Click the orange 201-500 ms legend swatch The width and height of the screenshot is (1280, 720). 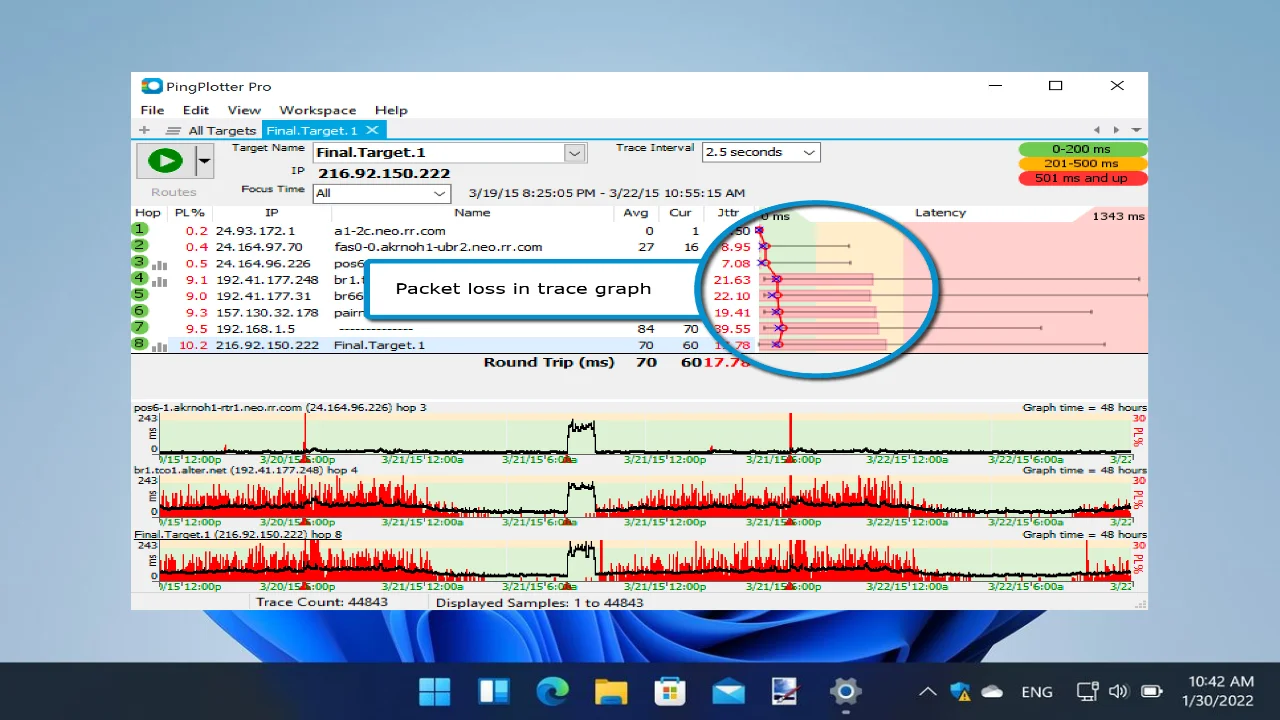[x=1083, y=164]
